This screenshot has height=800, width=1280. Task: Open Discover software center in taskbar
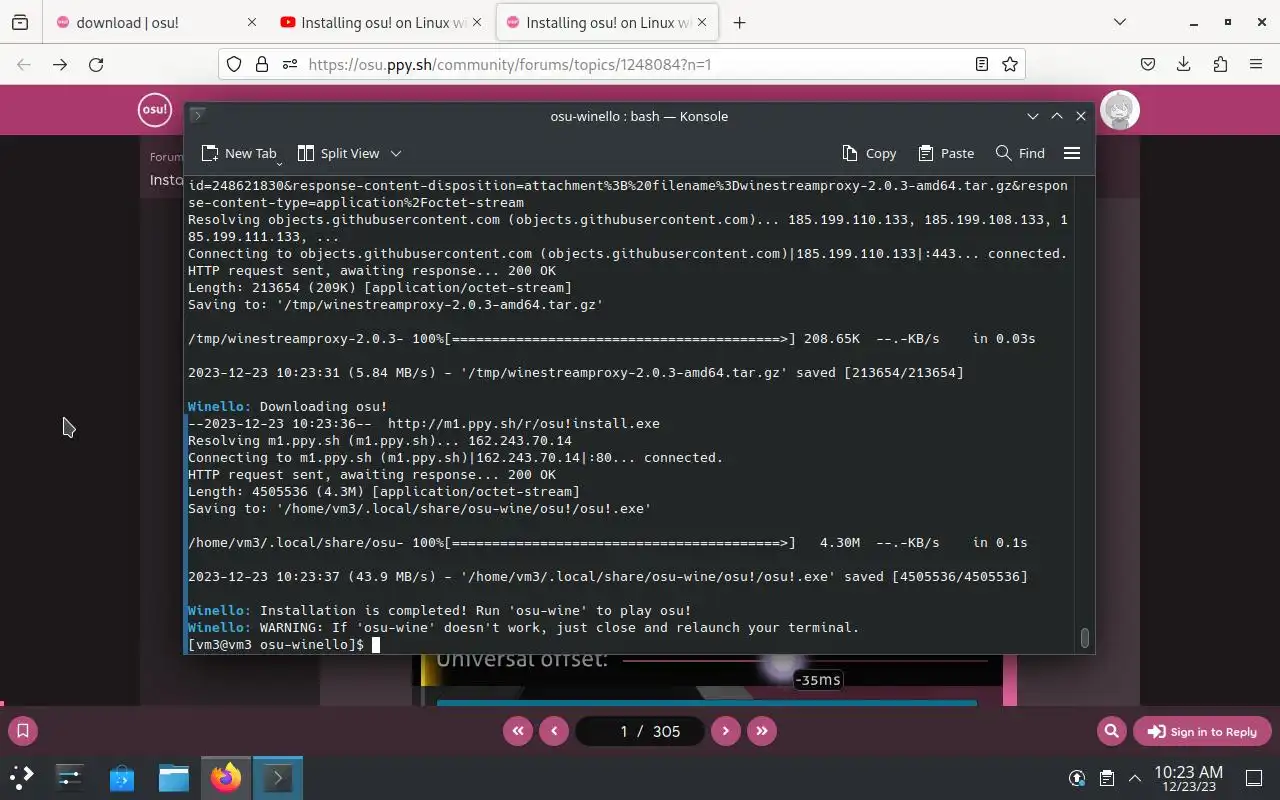[122, 777]
